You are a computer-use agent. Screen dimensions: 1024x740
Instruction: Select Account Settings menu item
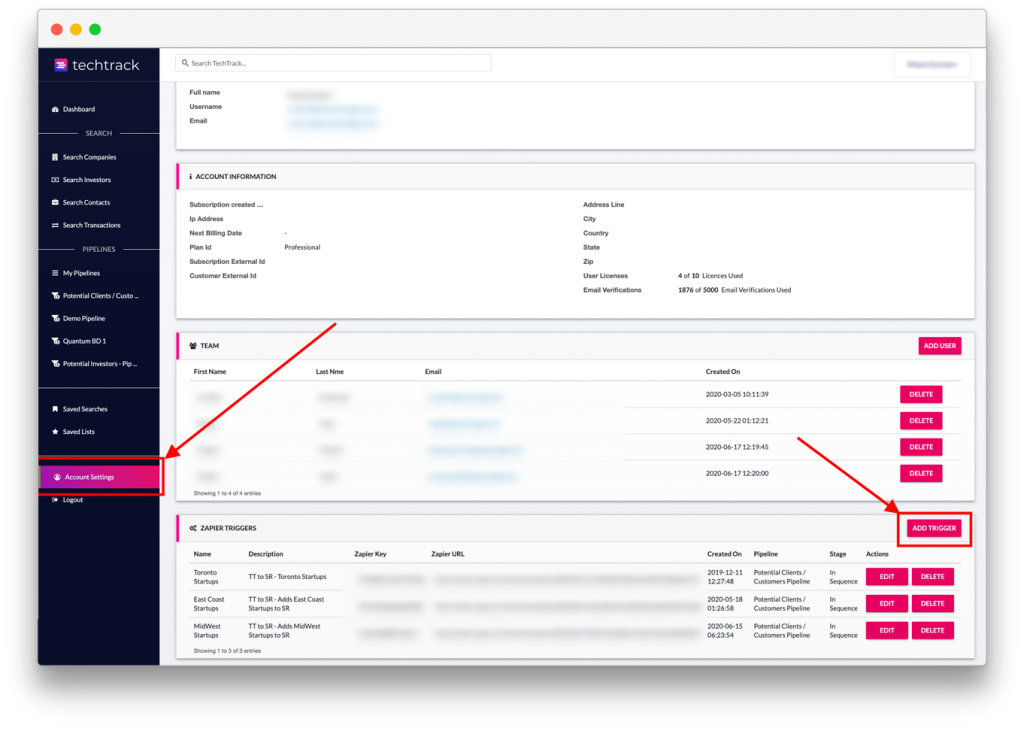click(99, 477)
